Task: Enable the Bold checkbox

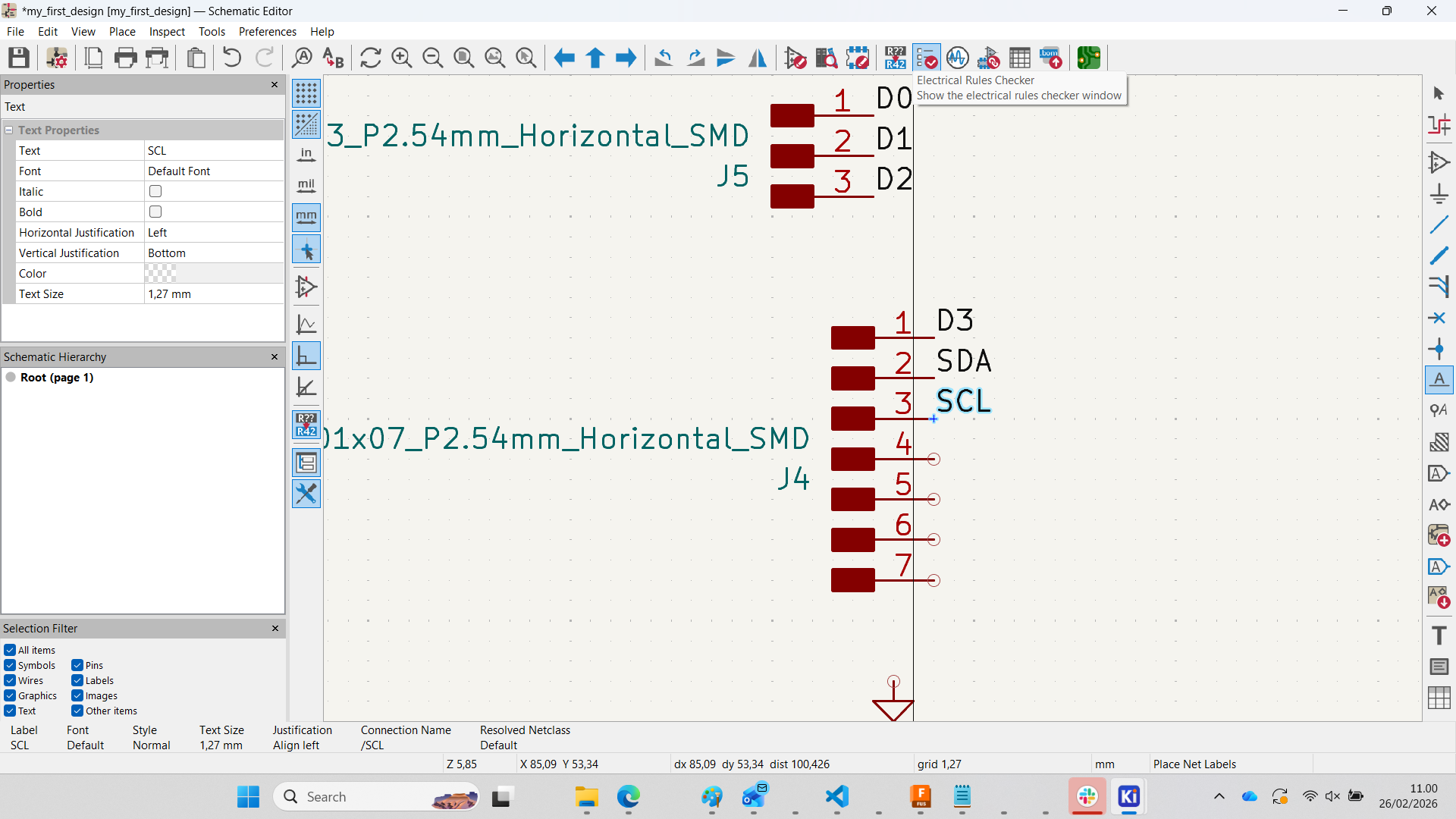Action: pyautogui.click(x=155, y=212)
